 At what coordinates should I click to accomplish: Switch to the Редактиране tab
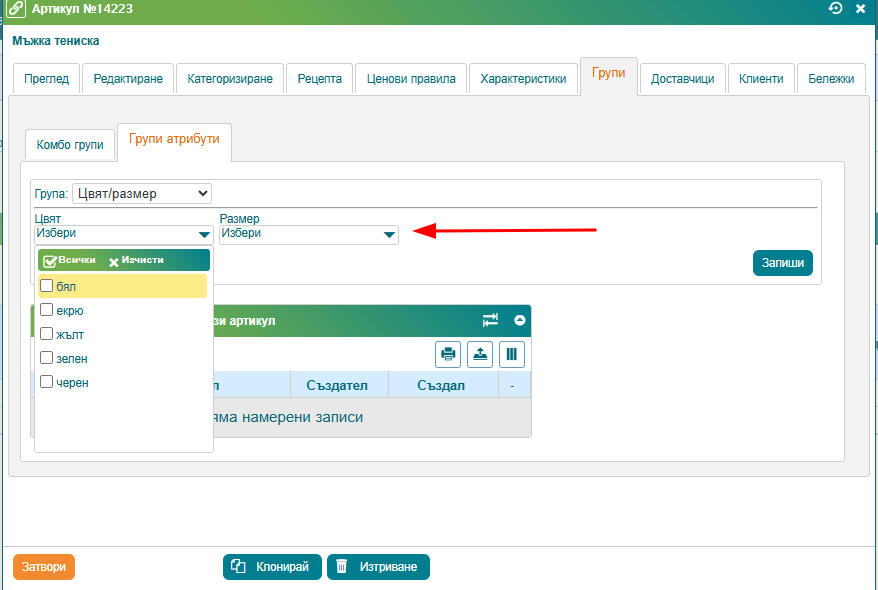coord(128,79)
